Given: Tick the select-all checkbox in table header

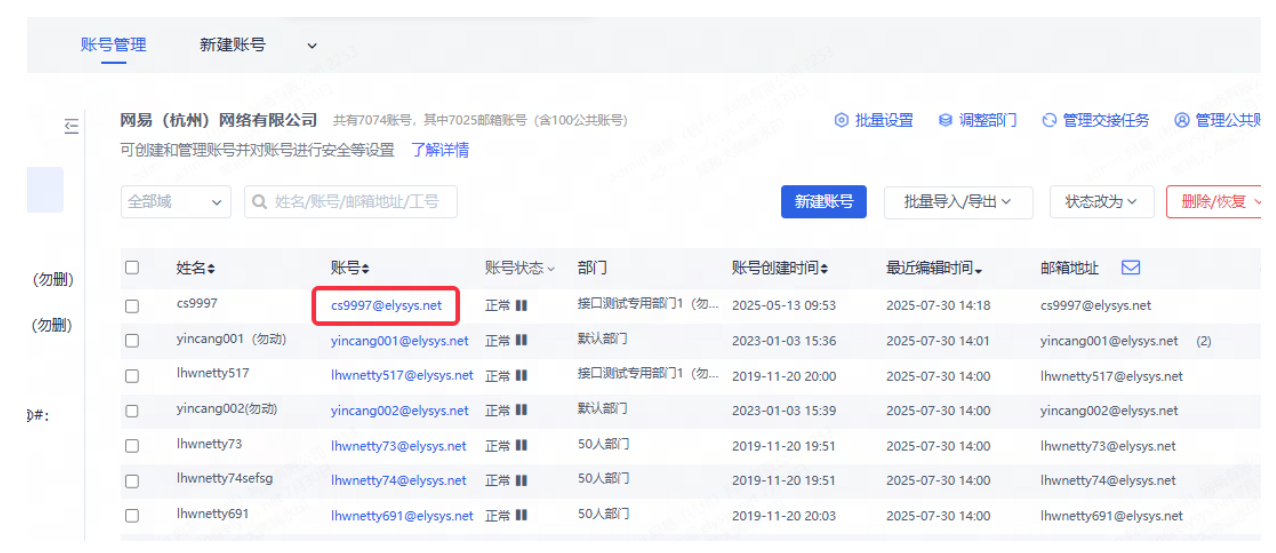Looking at the screenshot, I should (132, 268).
